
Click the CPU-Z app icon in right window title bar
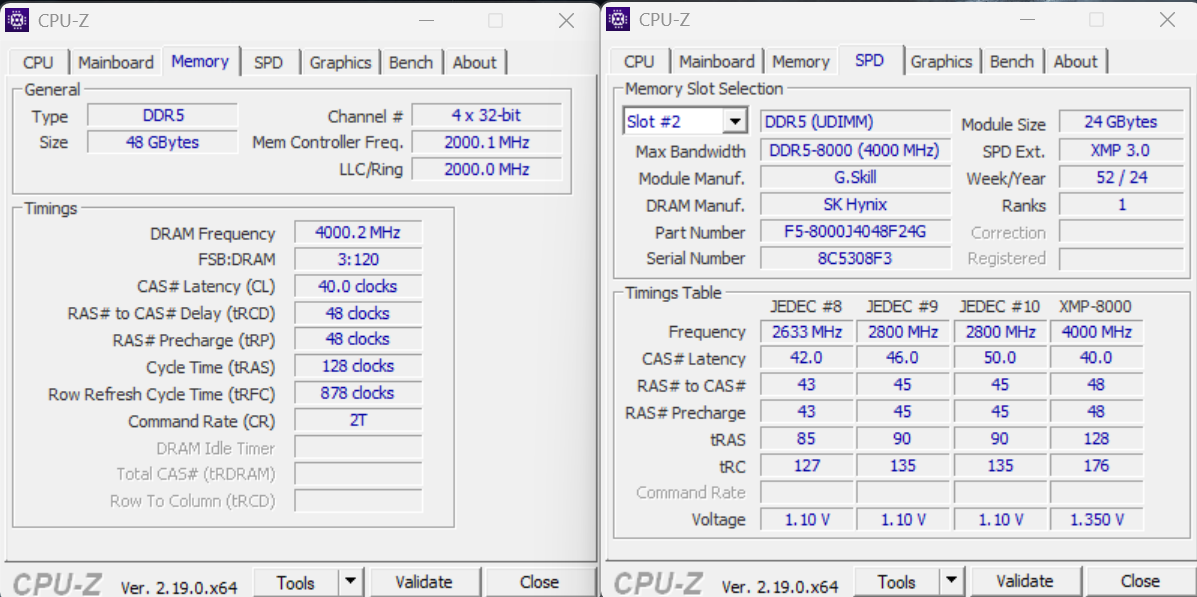[x=618, y=19]
